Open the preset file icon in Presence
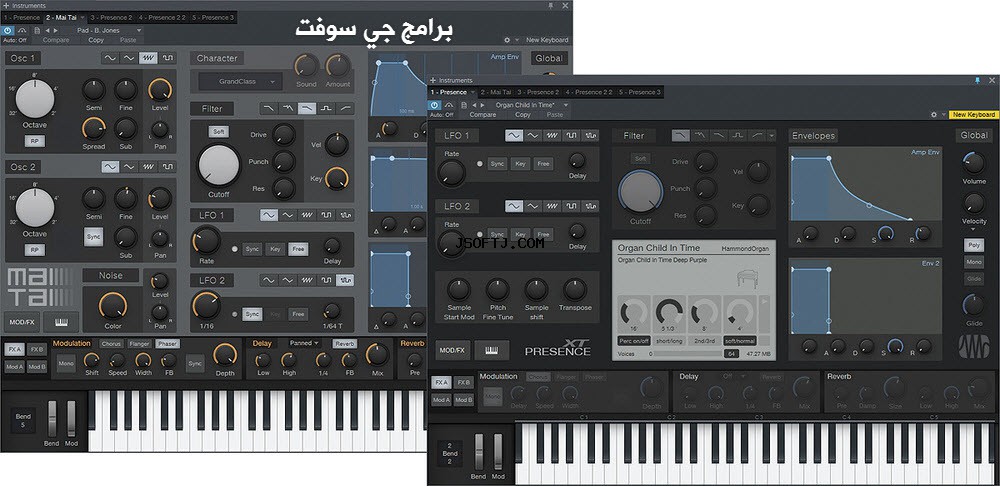The image size is (1000, 486). click(x=464, y=105)
